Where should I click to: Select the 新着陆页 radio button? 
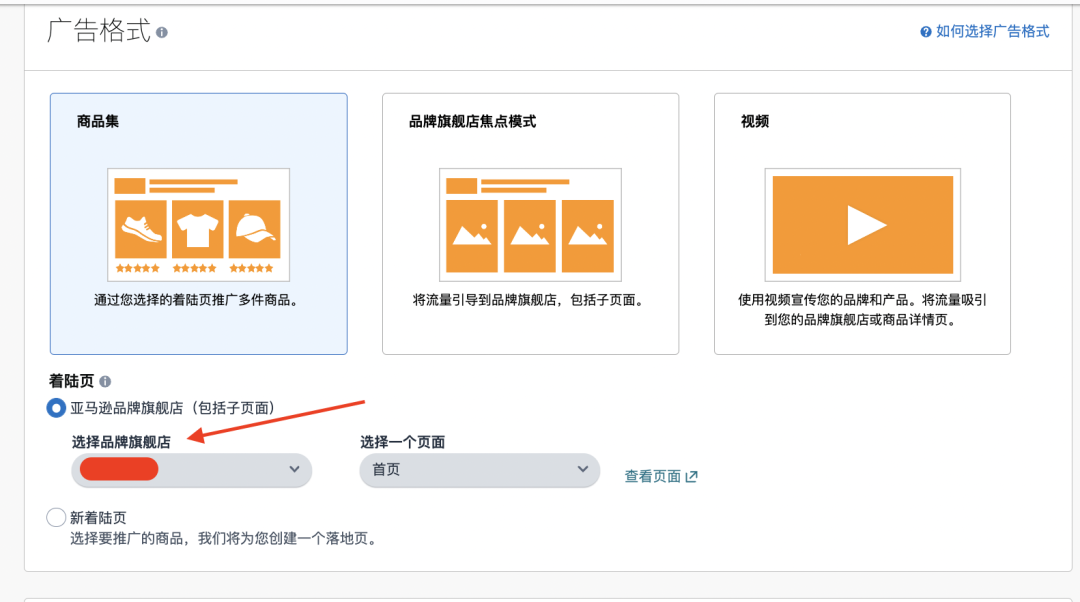click(57, 517)
